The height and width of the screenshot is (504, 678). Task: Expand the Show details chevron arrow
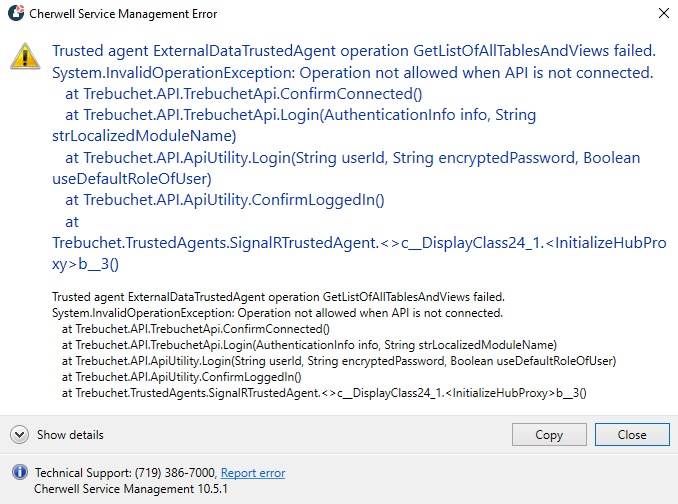(19, 435)
